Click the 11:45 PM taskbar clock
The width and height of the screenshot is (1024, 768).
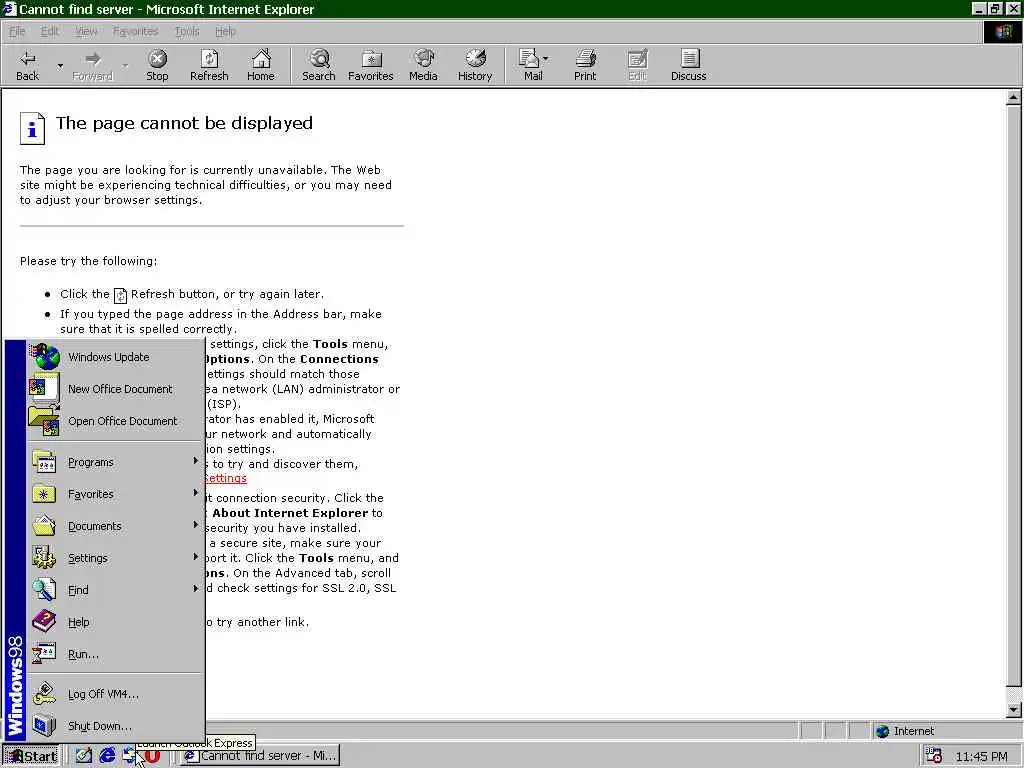pyautogui.click(x=982, y=756)
